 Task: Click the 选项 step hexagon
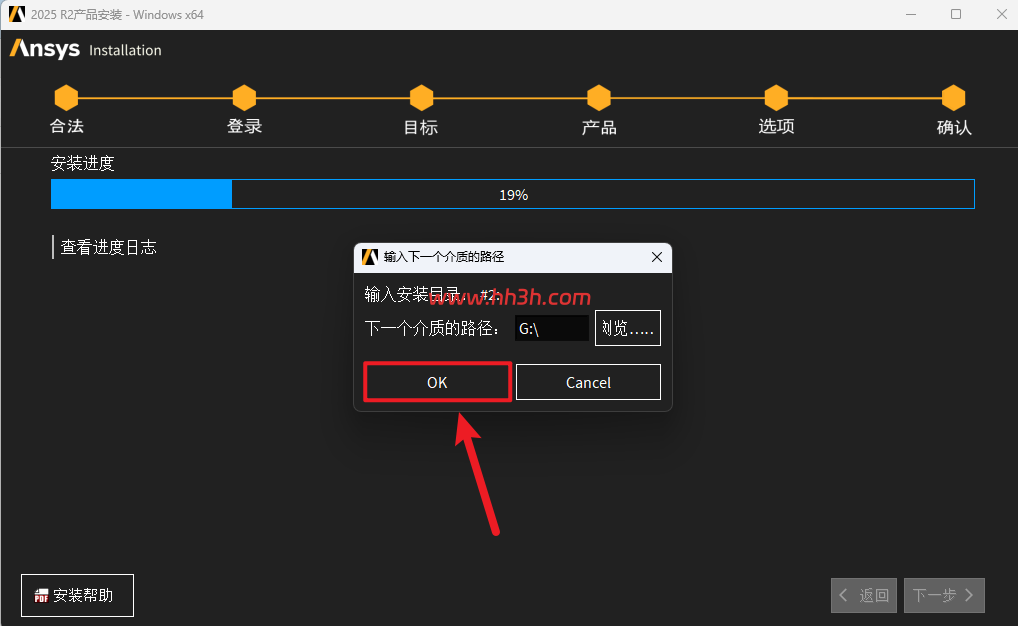tap(776, 98)
